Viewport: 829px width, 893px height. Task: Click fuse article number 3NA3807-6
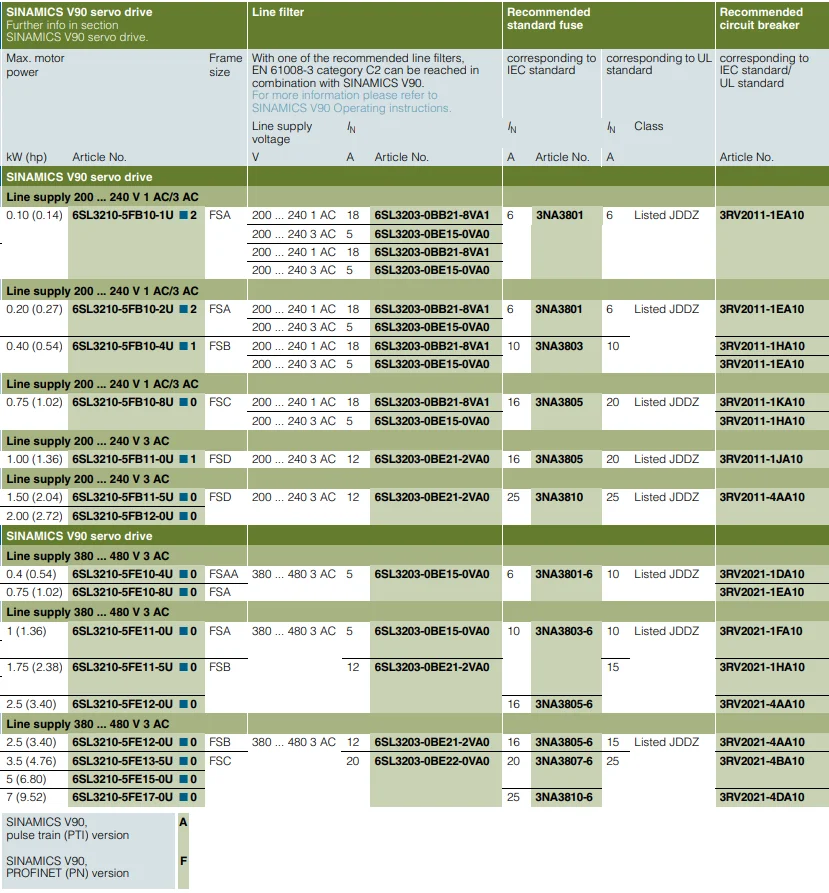click(564, 761)
